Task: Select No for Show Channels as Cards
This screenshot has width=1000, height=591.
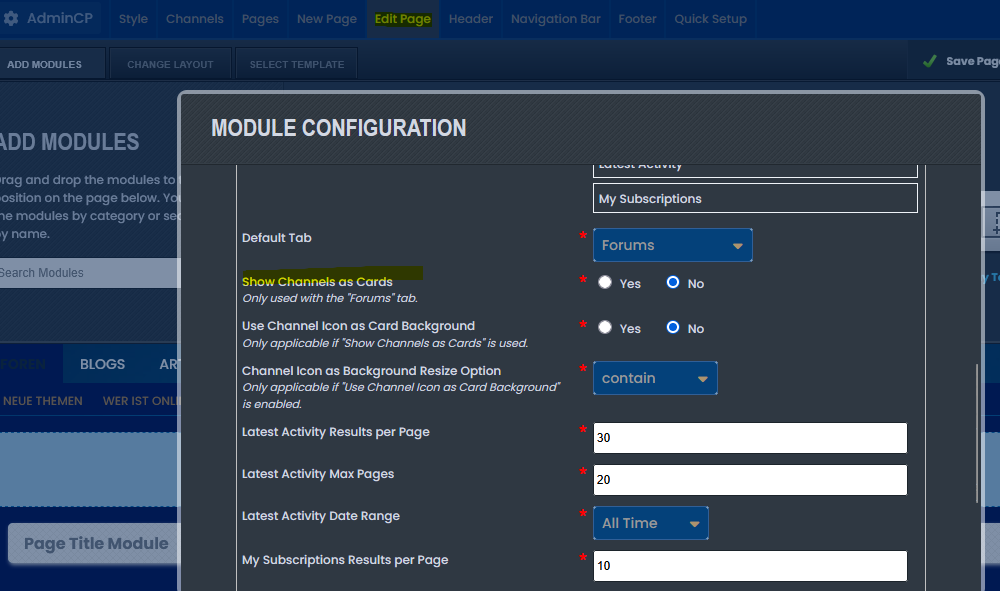Action: (x=673, y=282)
